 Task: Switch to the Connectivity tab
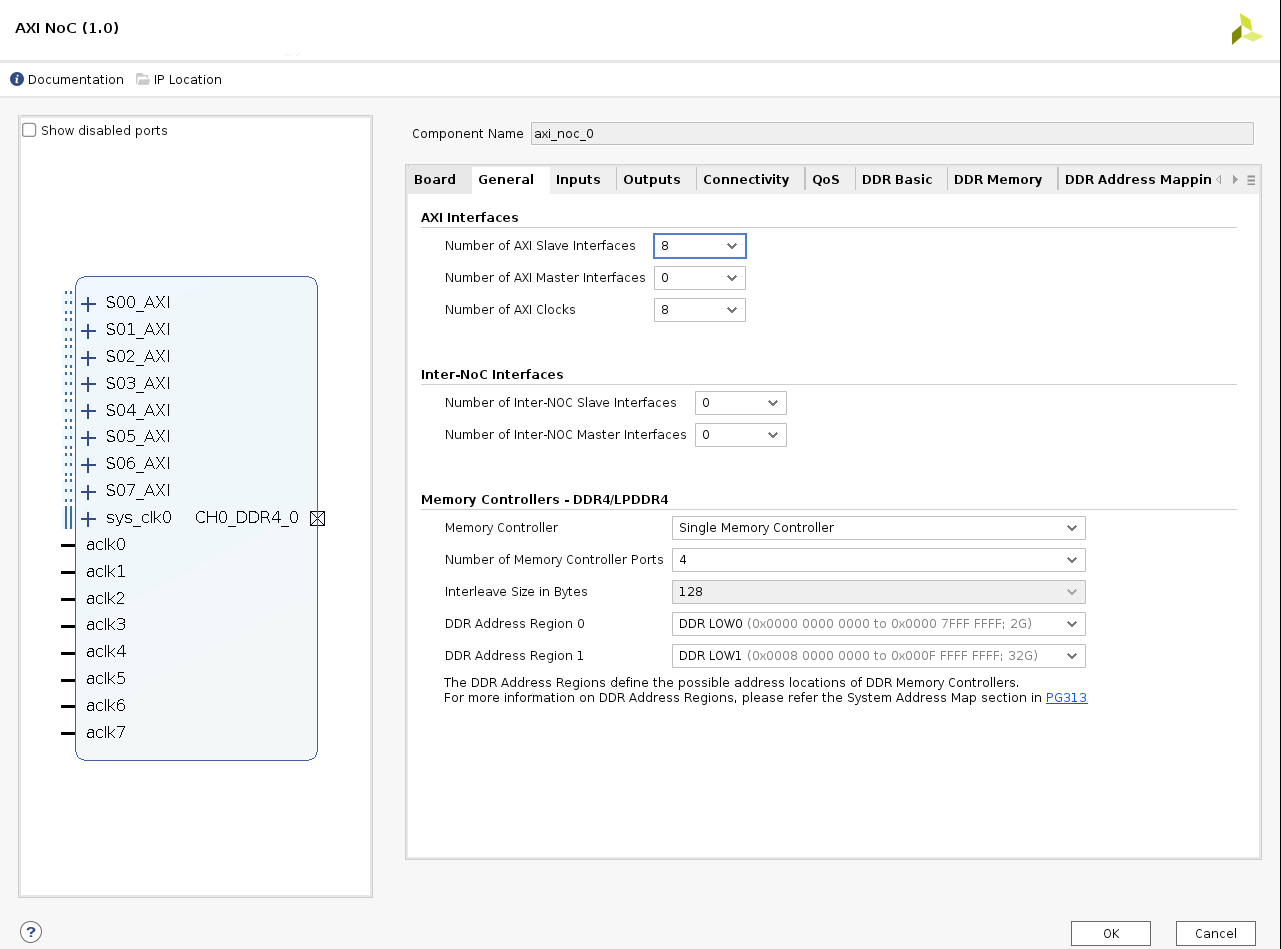point(745,180)
